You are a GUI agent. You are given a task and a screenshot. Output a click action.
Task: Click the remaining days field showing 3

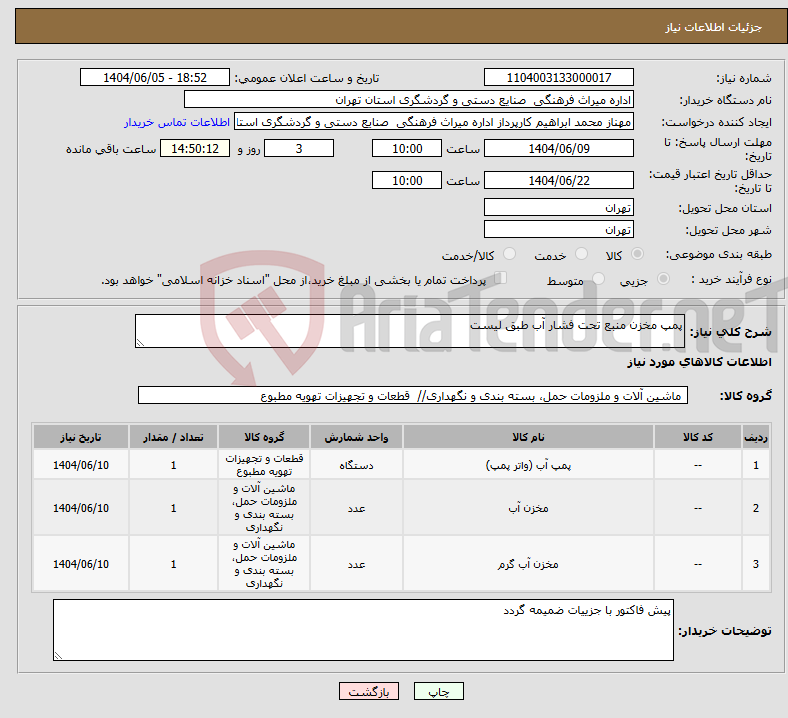click(x=299, y=148)
